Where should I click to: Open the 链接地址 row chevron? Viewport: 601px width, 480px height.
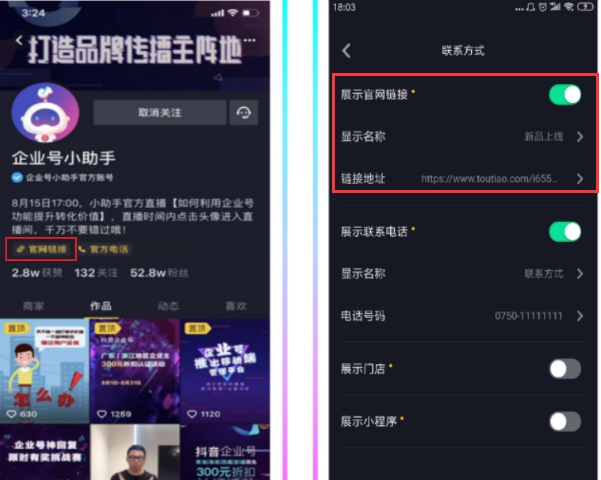pos(580,179)
